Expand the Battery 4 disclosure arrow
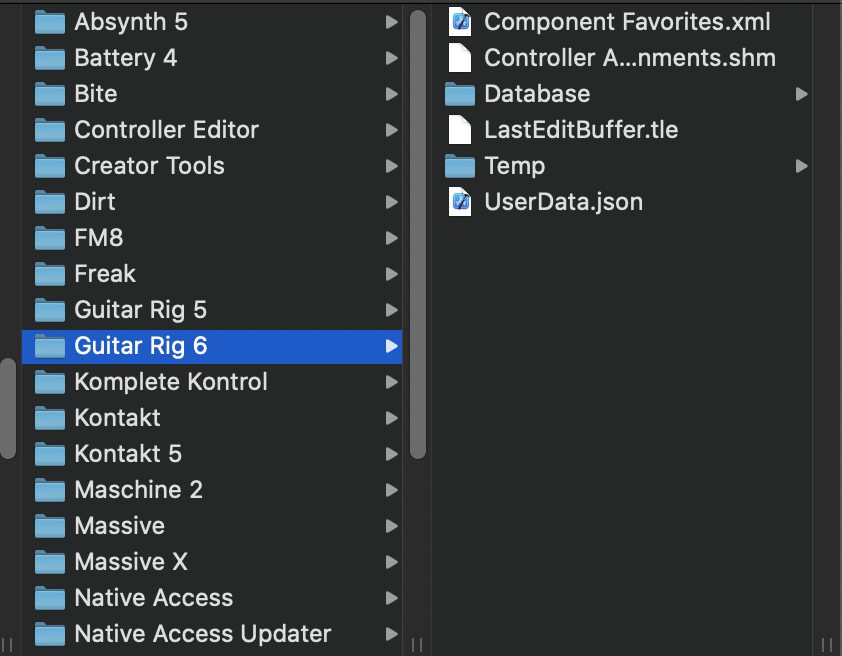Screen dimensions: 842x656 392,58
